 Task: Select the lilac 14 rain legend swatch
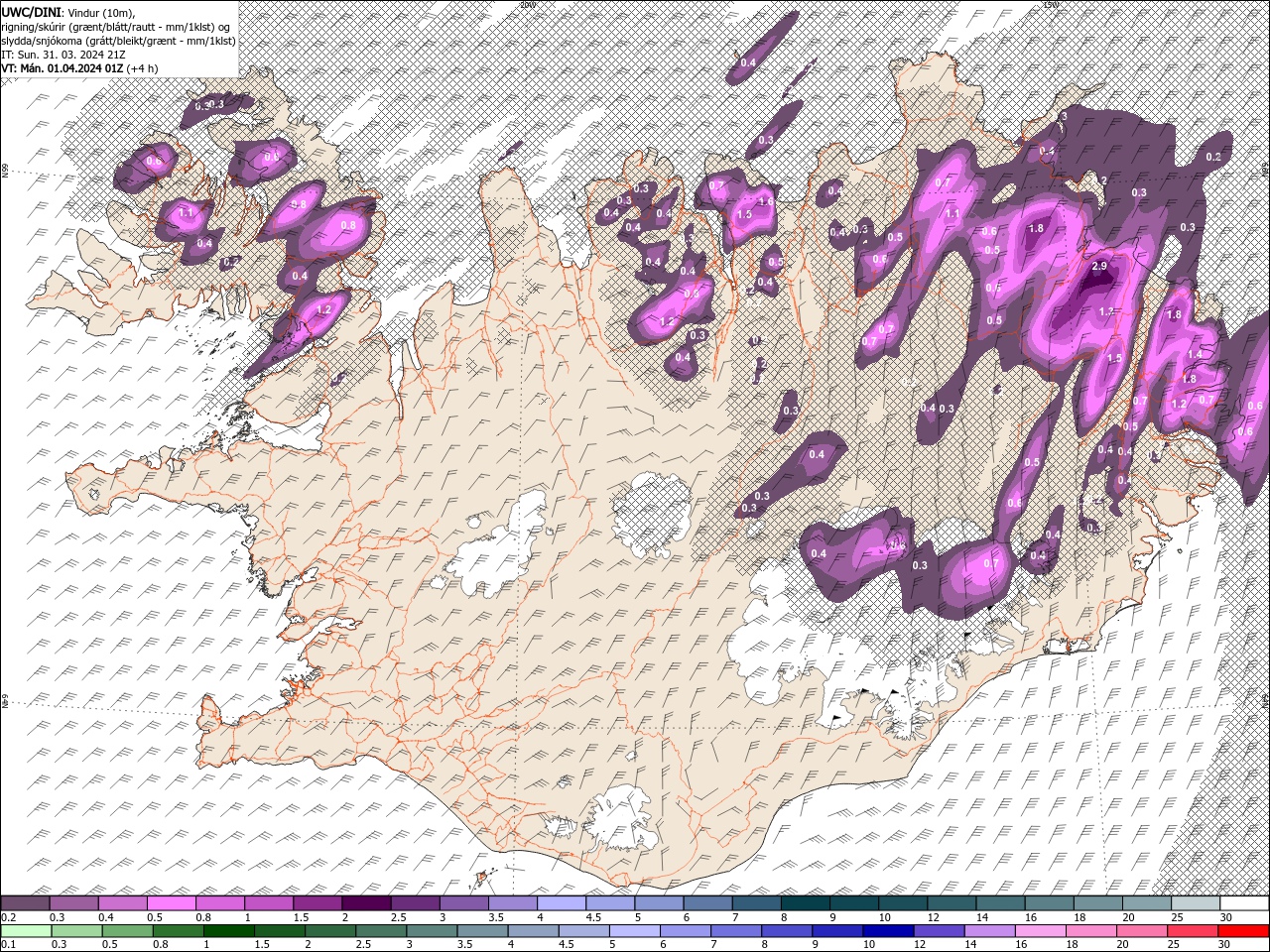990,931
